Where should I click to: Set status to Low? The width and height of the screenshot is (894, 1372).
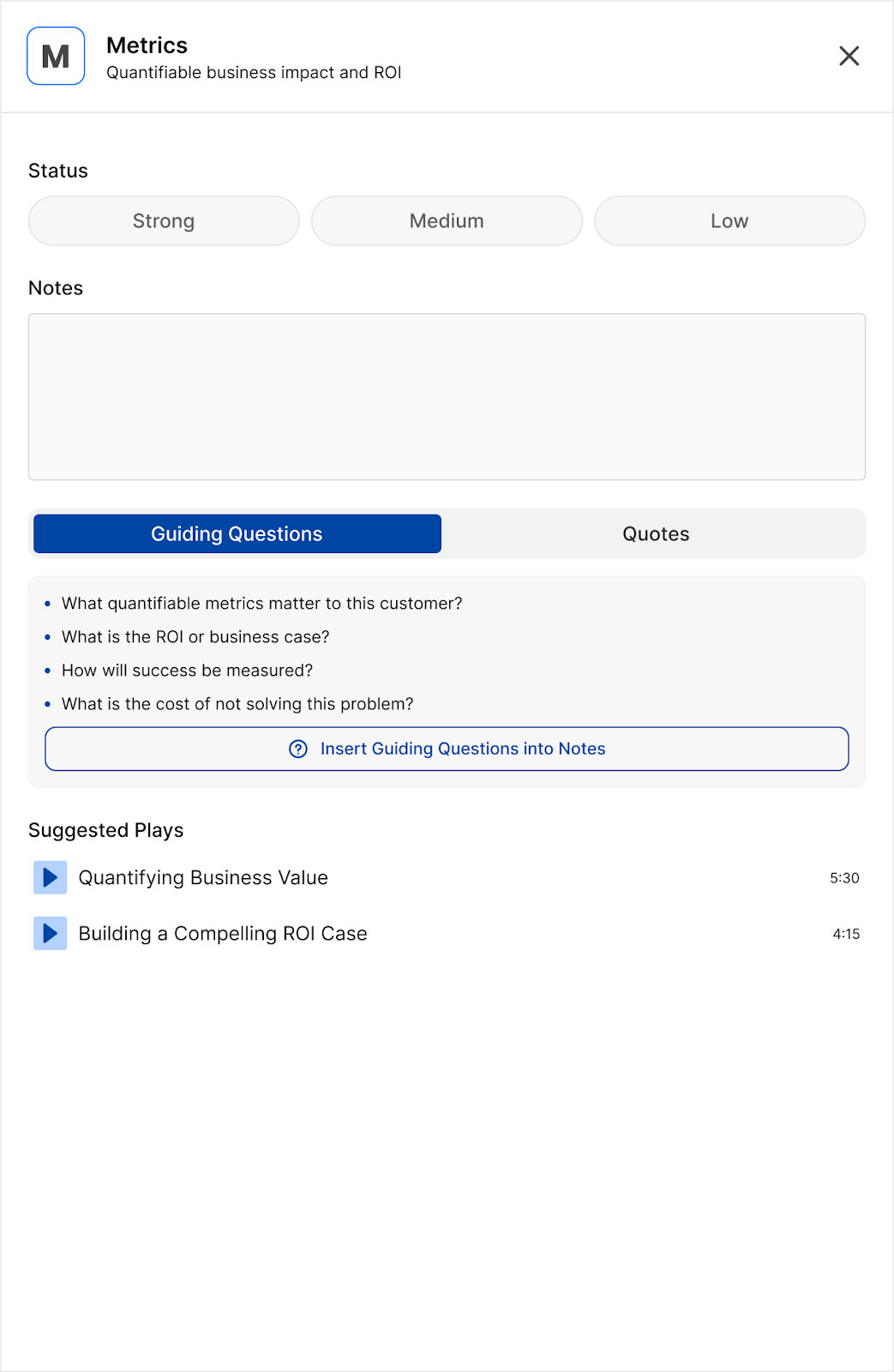(729, 221)
